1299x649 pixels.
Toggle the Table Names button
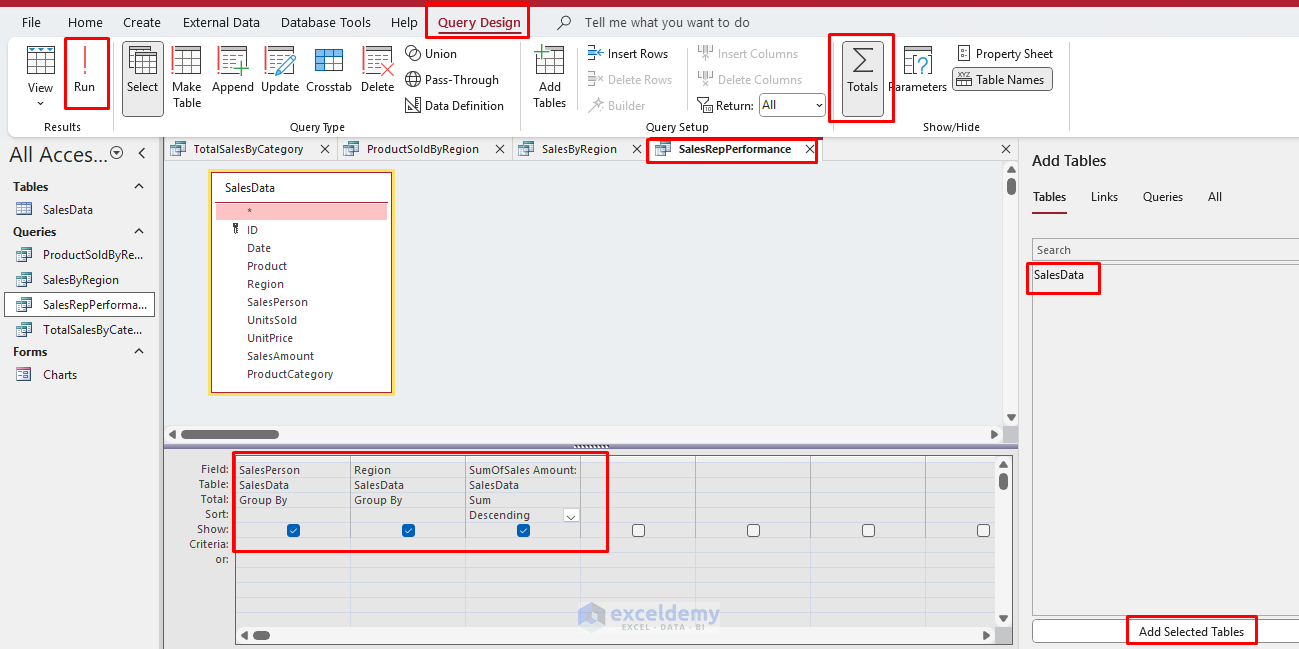1001,80
